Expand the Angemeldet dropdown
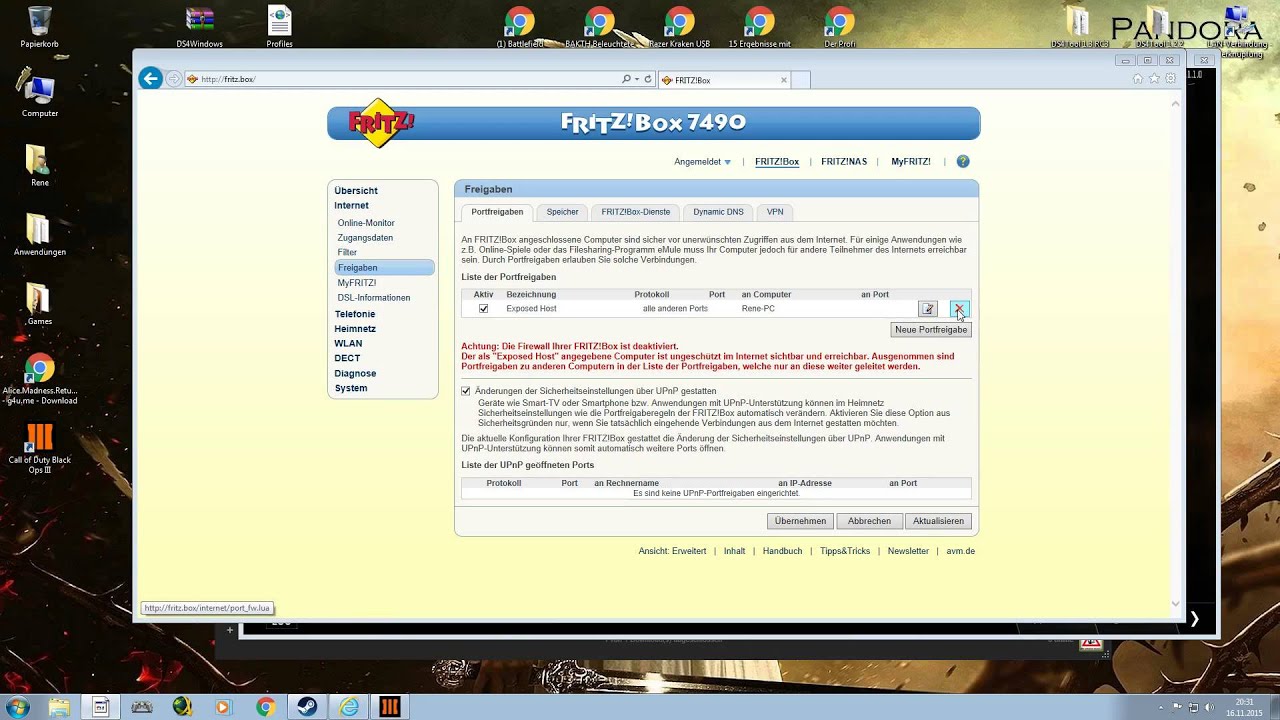Image resolution: width=1280 pixels, height=720 pixels. 702,162
